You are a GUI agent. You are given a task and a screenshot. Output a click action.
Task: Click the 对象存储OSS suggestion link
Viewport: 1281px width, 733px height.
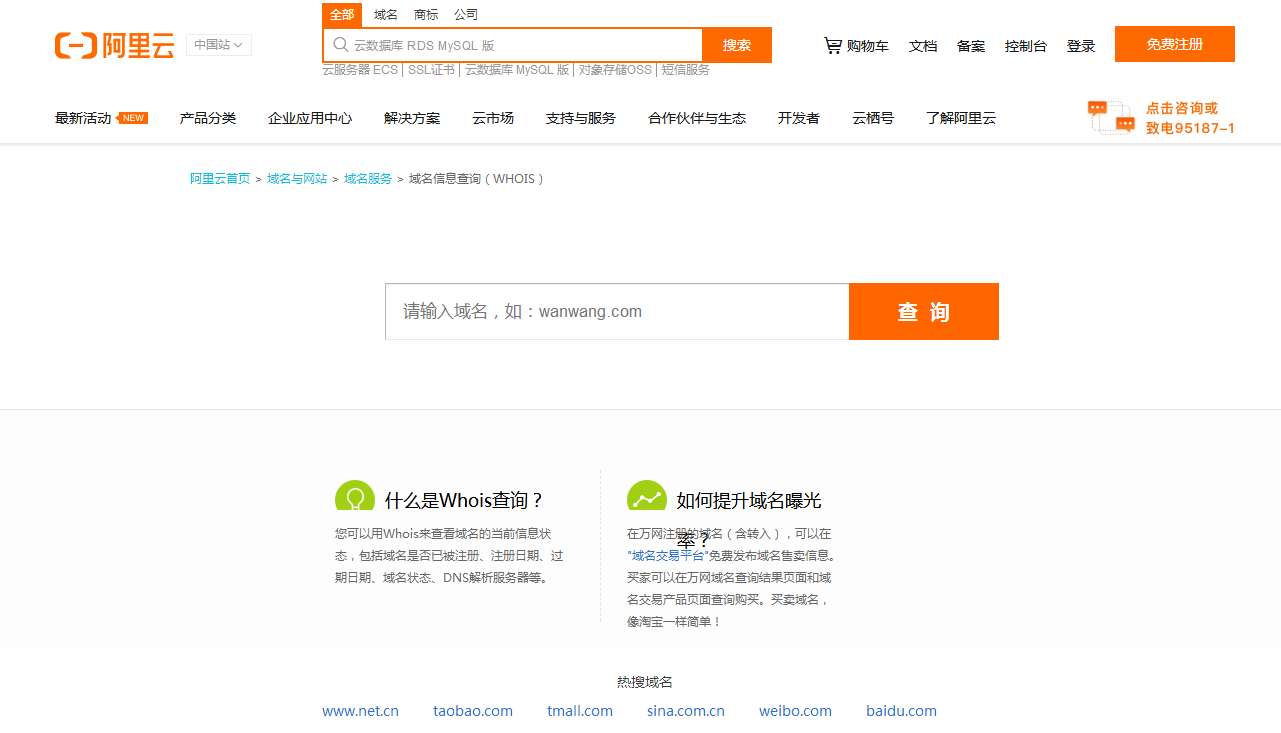tap(615, 70)
